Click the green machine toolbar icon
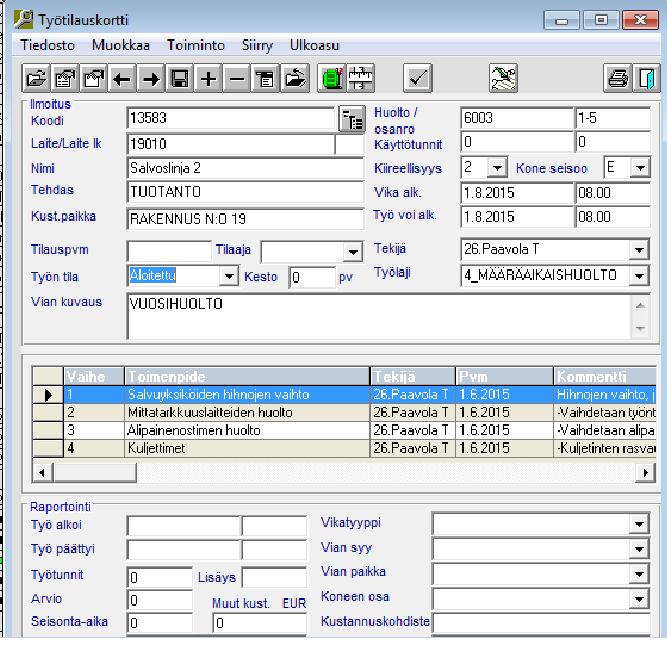The width and height of the screenshot is (667, 661). tap(332, 78)
